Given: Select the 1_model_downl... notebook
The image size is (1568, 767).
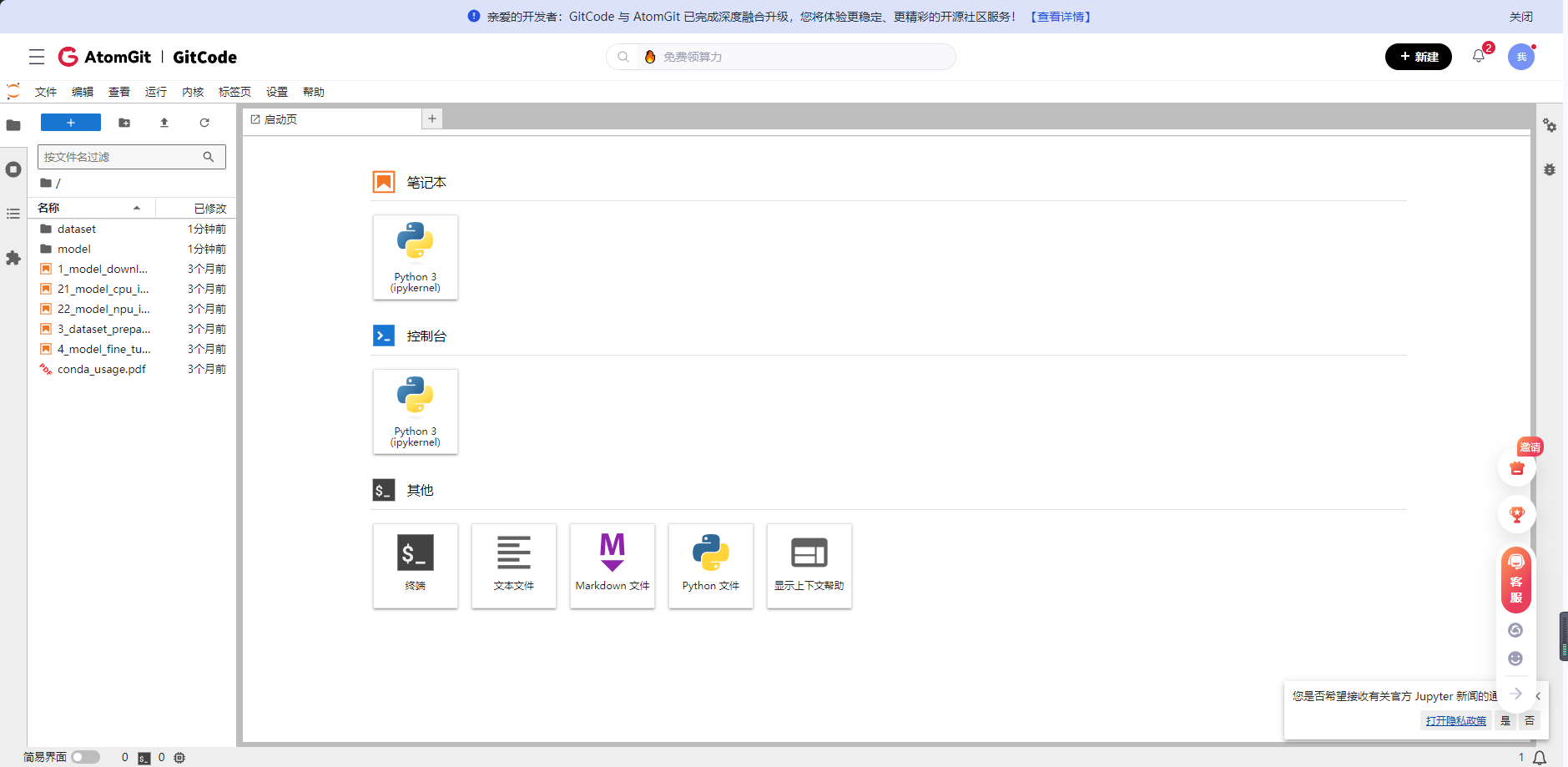Looking at the screenshot, I should pos(133,269).
